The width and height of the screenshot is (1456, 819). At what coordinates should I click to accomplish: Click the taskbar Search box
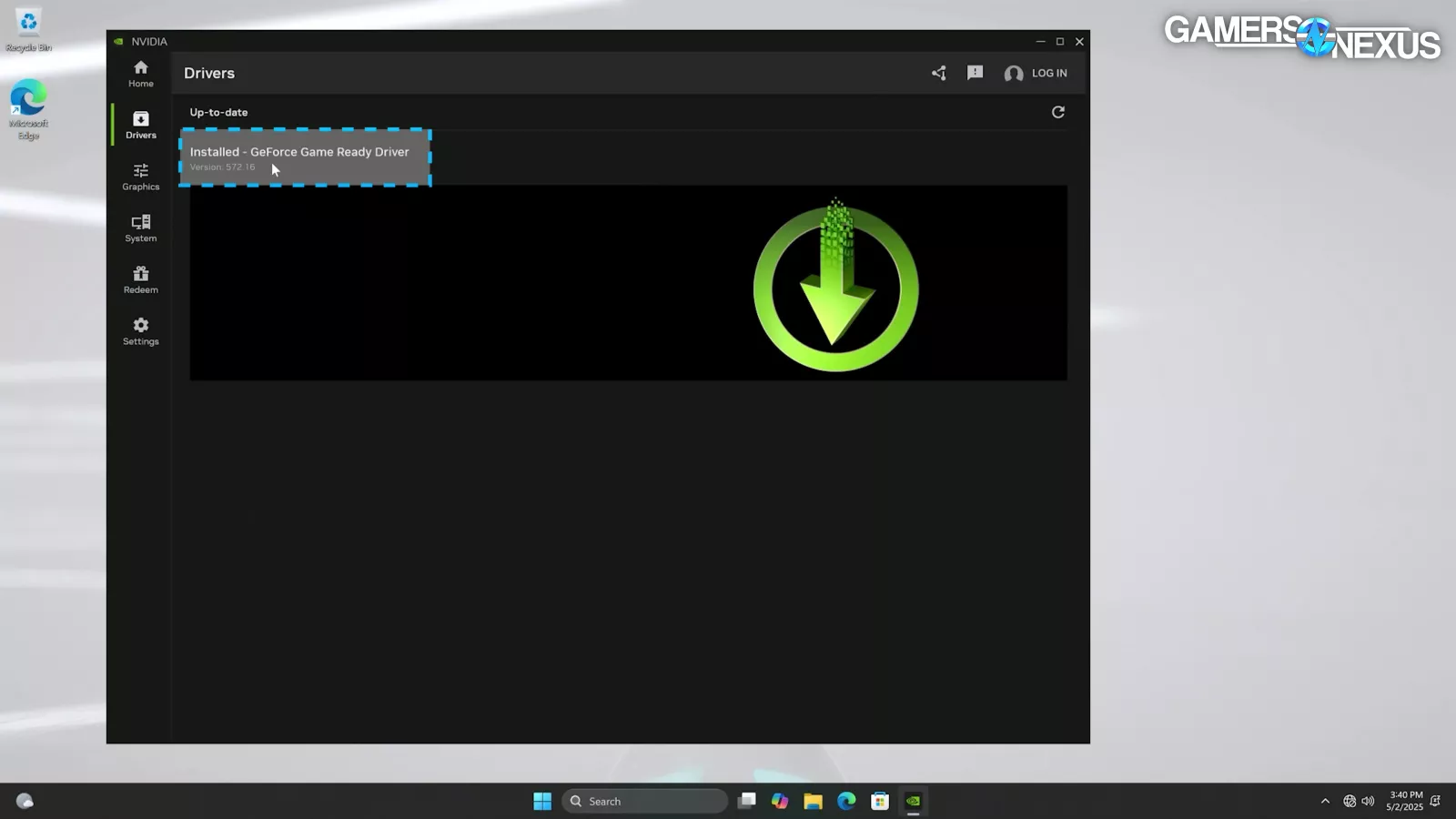point(644,801)
